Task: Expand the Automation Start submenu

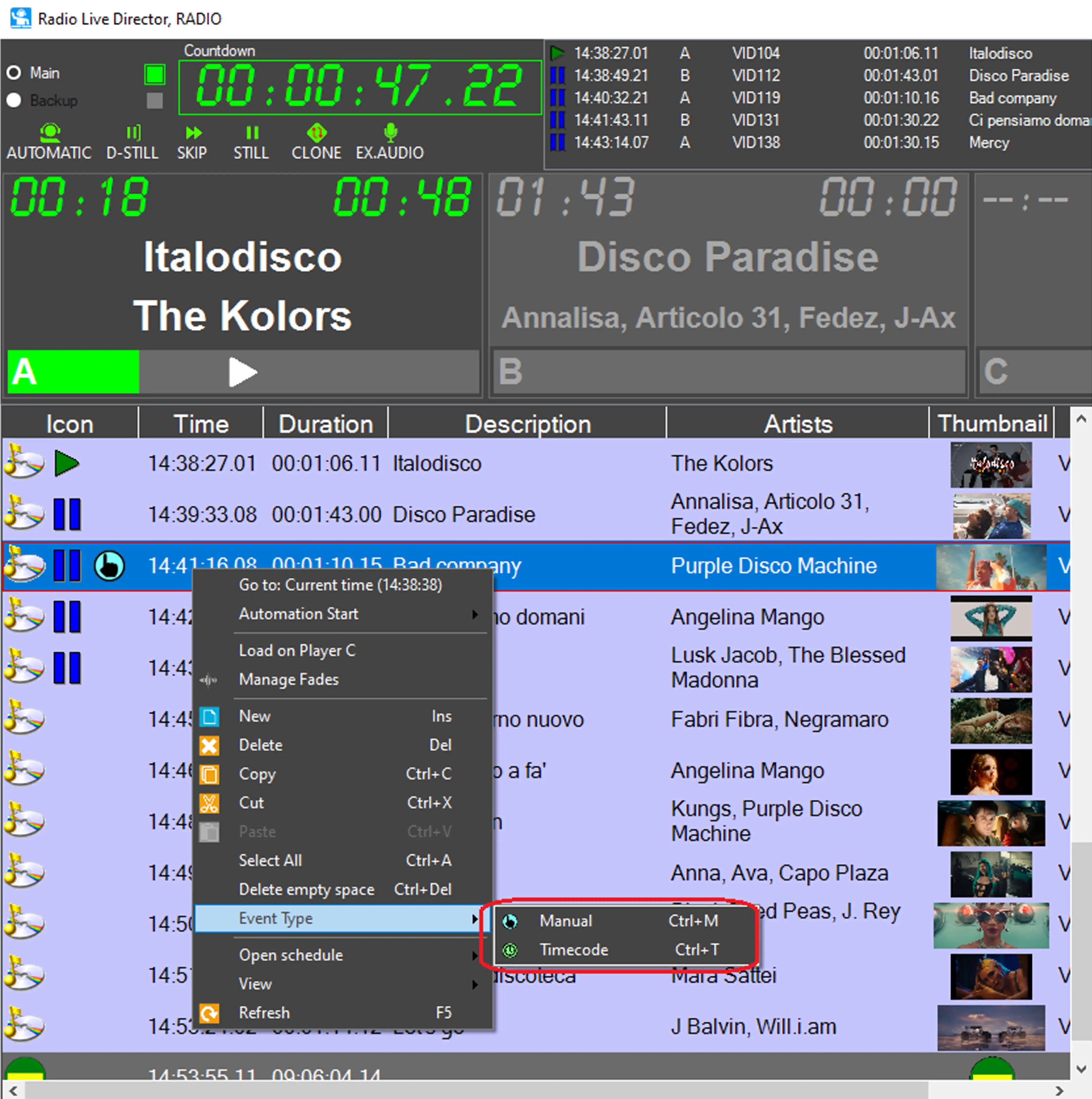Action: tap(474, 614)
